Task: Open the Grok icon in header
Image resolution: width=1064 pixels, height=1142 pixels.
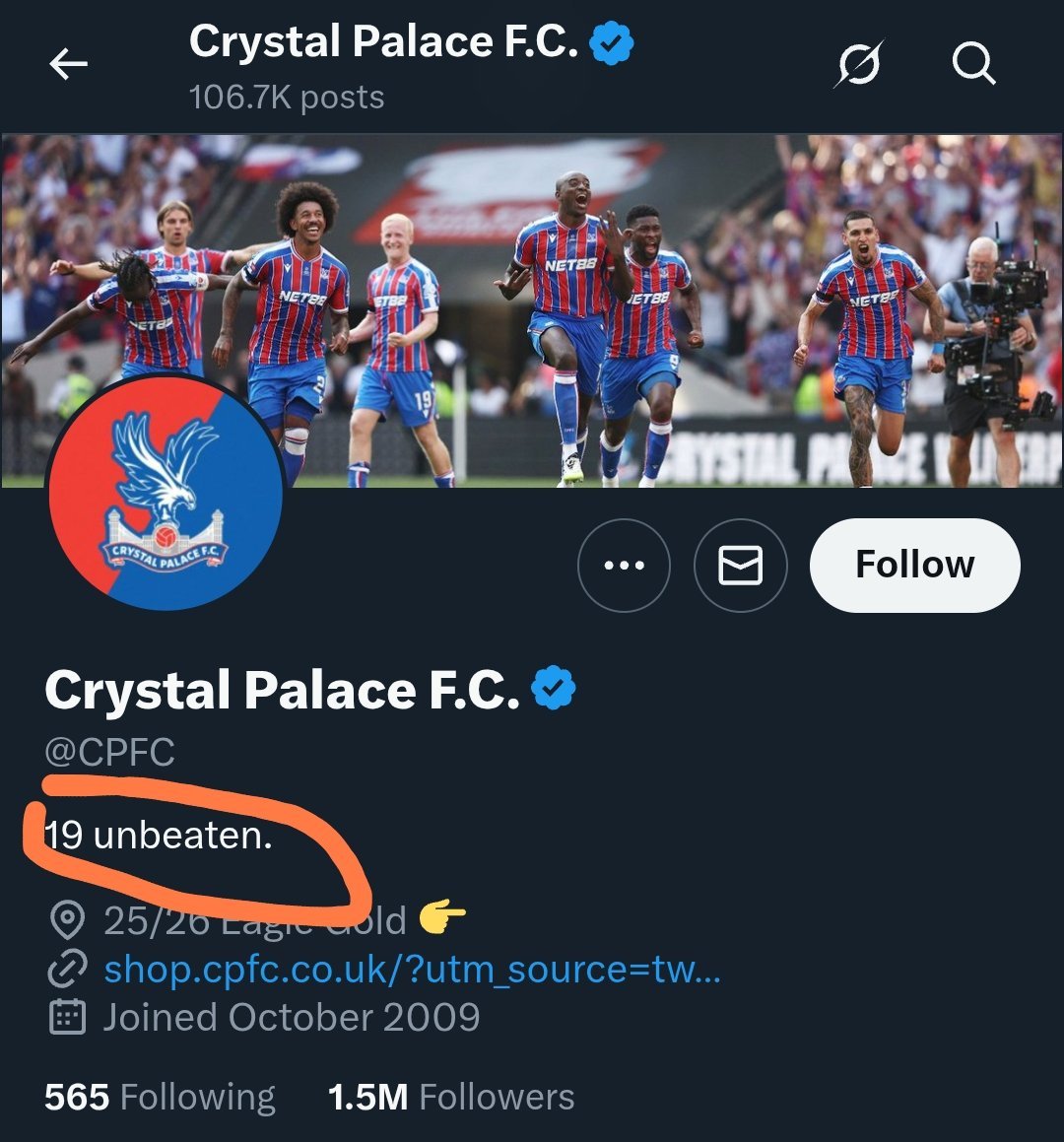Action: 857,65
